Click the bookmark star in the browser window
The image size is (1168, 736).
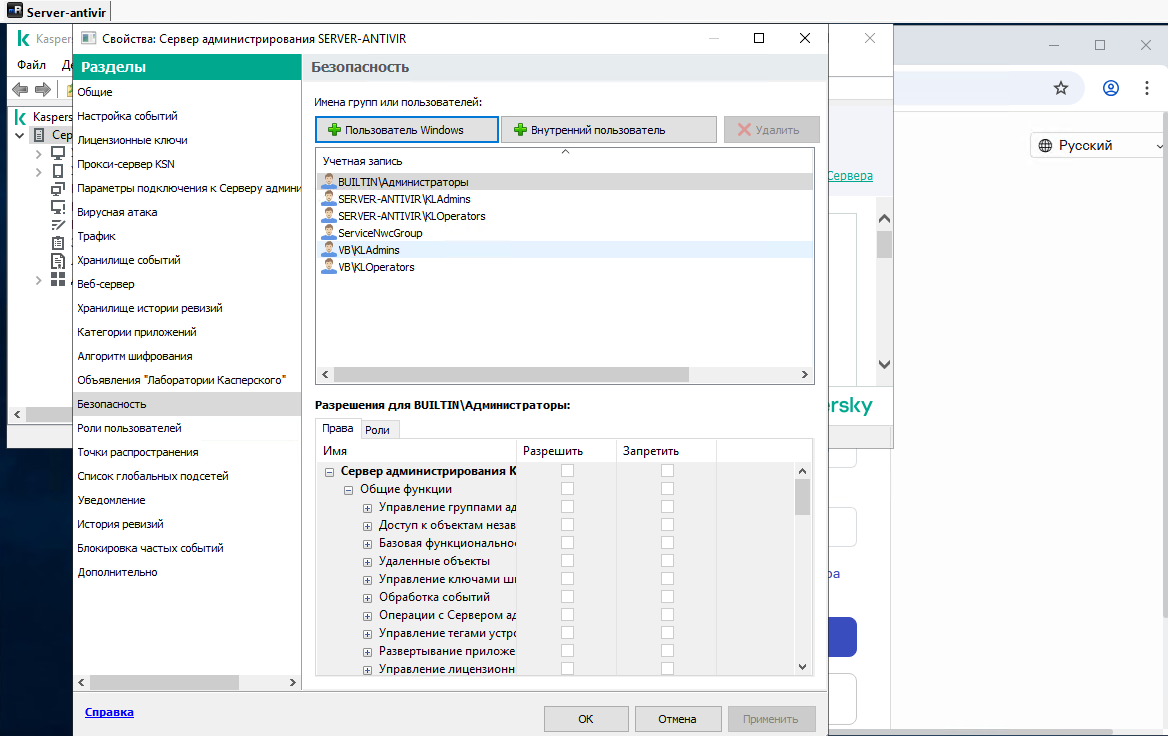(x=1061, y=88)
